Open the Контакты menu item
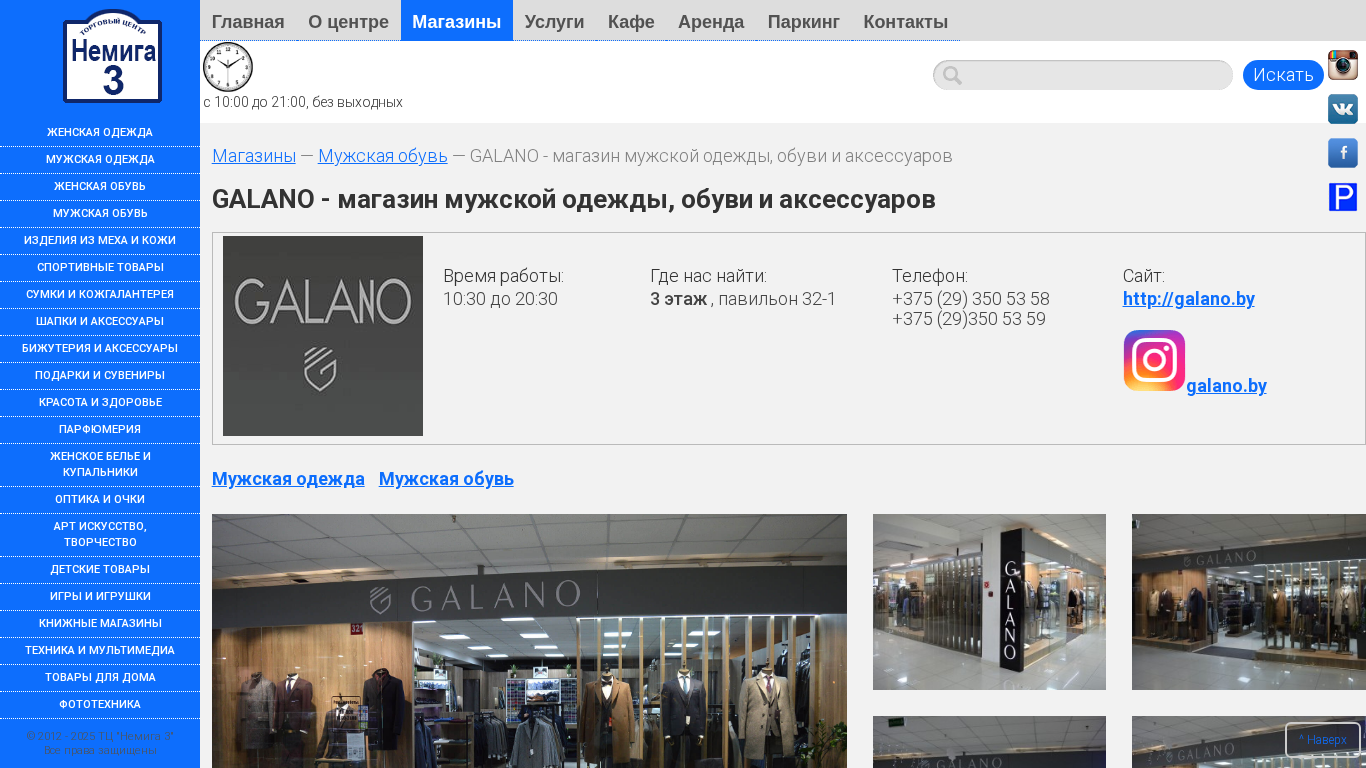Image resolution: width=1366 pixels, height=768 pixels. click(906, 21)
